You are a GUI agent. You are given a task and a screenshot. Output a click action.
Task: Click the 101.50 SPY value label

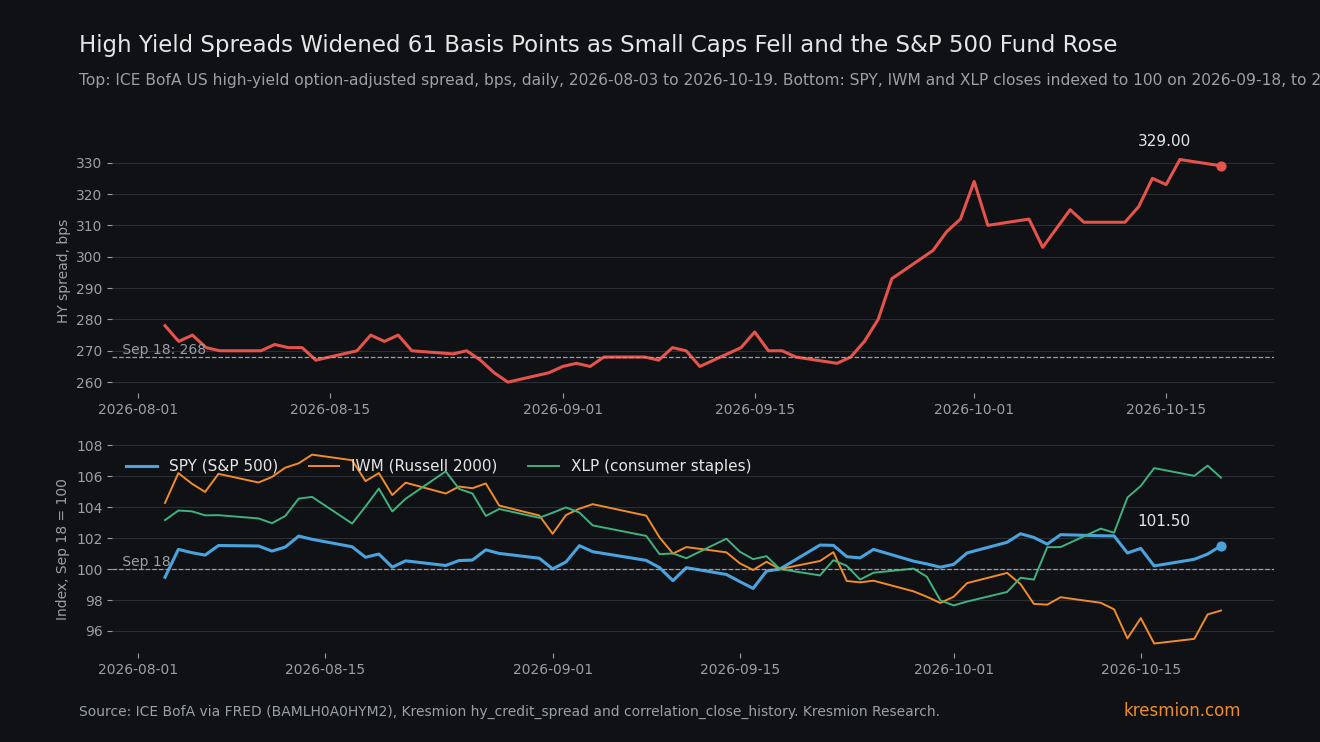coord(1164,521)
